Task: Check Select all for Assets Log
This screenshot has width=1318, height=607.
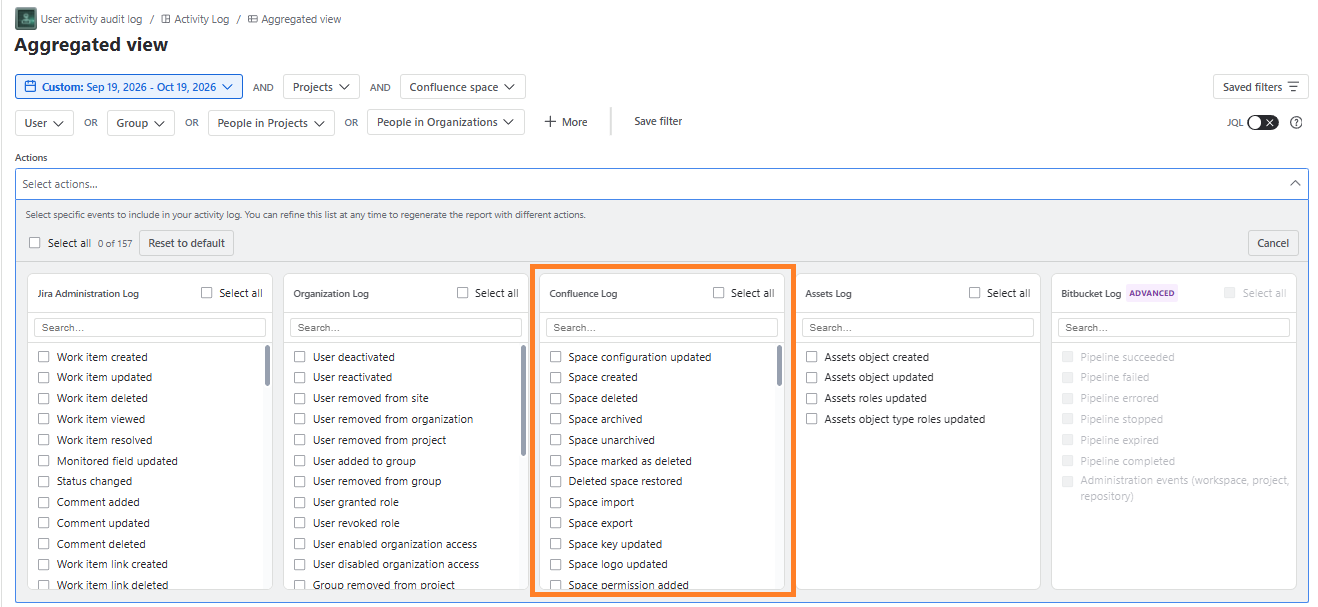Action: 975,293
